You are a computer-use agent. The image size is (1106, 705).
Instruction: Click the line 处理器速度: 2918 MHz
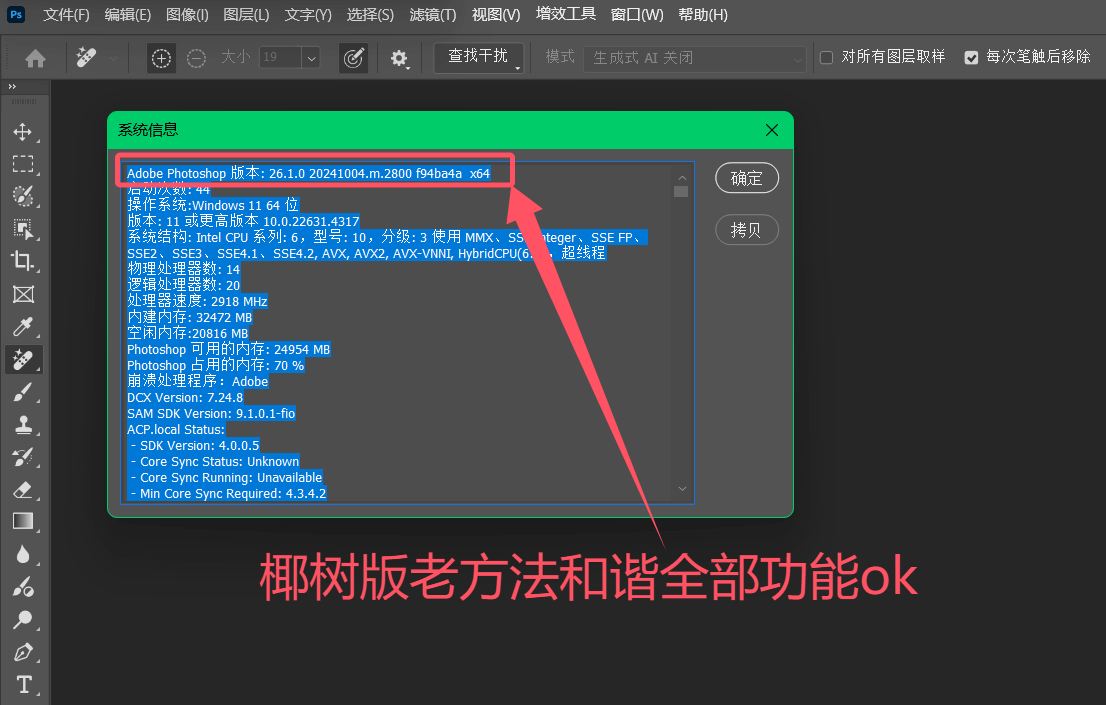tap(198, 301)
